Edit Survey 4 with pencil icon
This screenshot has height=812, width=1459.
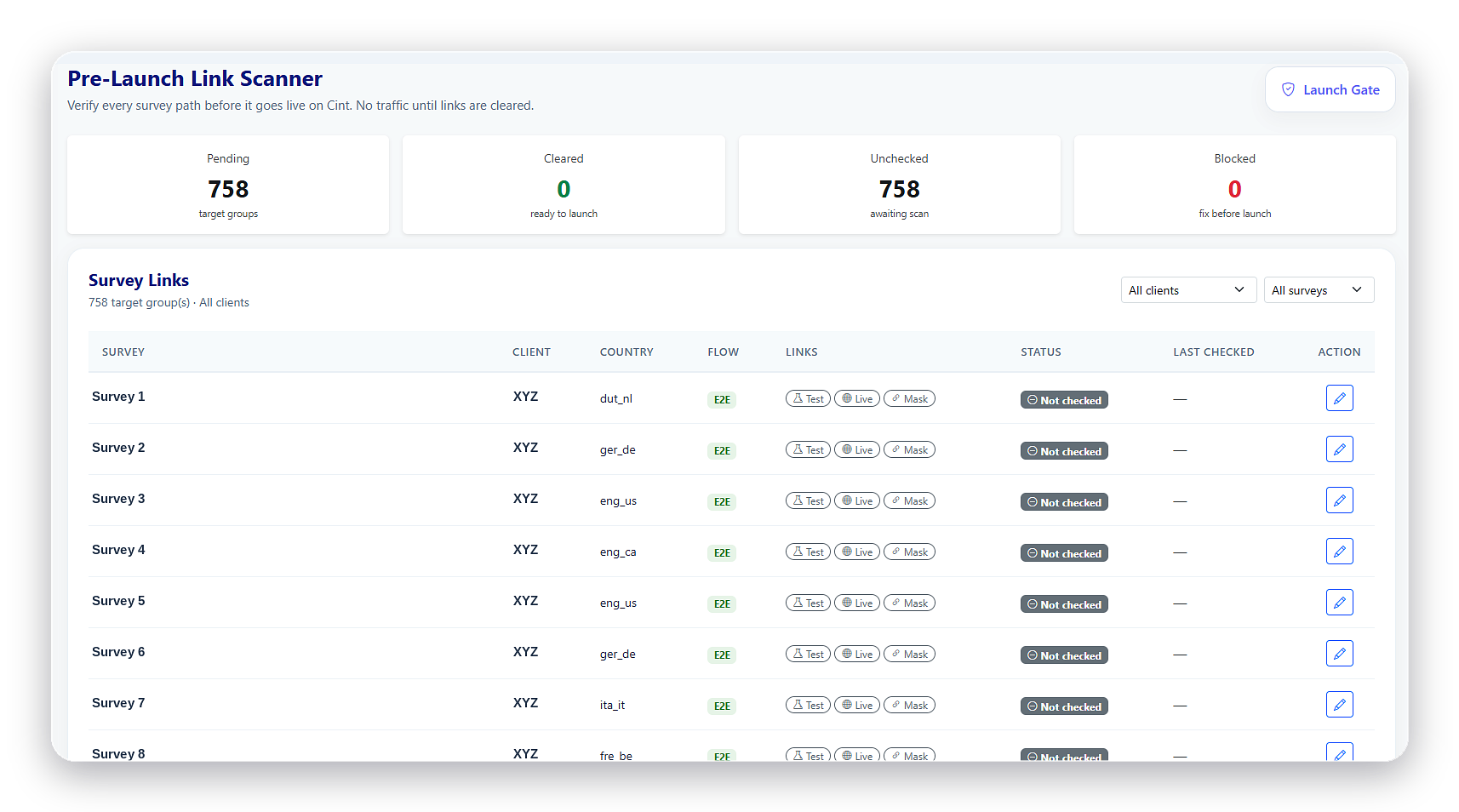point(1339,552)
